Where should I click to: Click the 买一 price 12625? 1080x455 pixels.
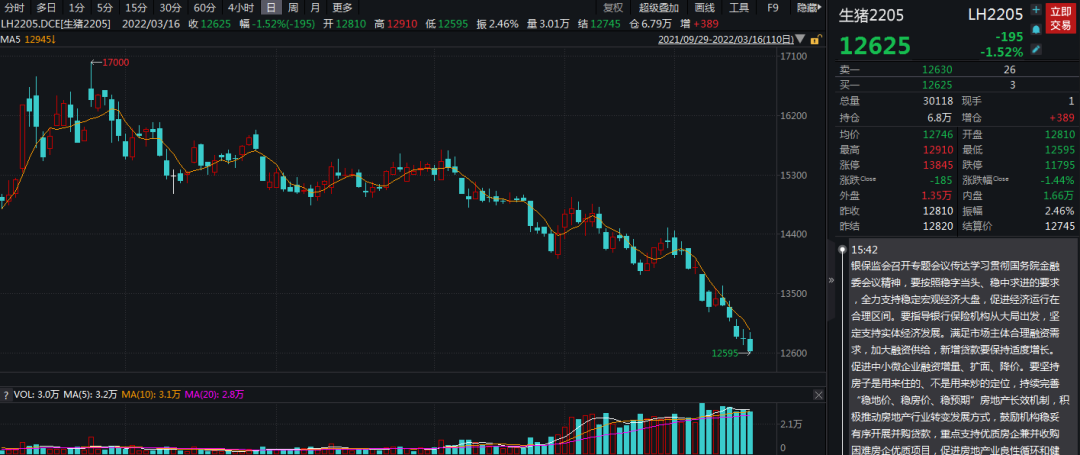[937, 85]
